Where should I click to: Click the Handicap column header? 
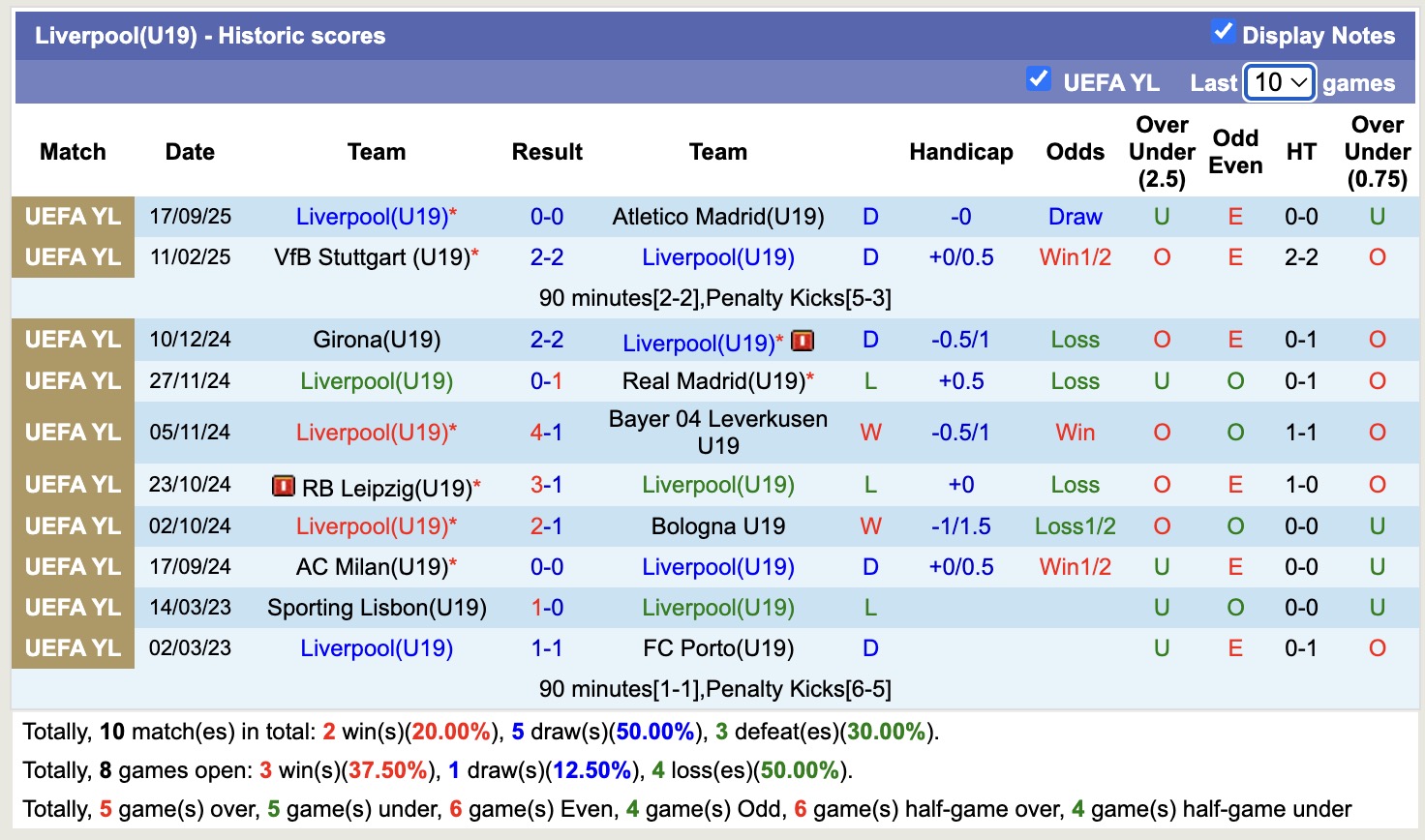960,152
